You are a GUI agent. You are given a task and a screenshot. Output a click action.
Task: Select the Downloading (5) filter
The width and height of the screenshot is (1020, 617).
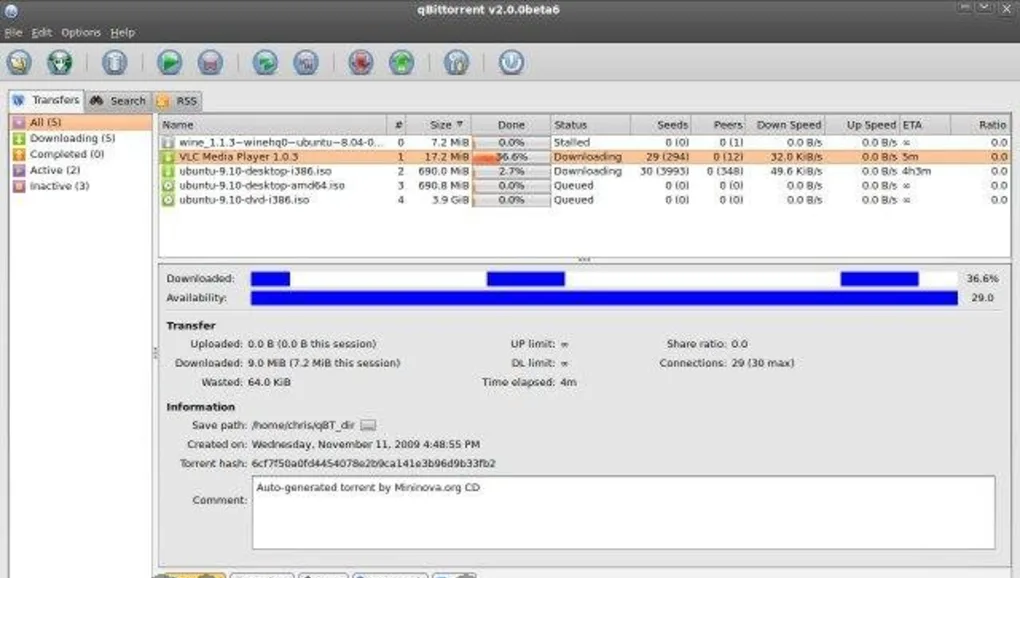(72, 138)
